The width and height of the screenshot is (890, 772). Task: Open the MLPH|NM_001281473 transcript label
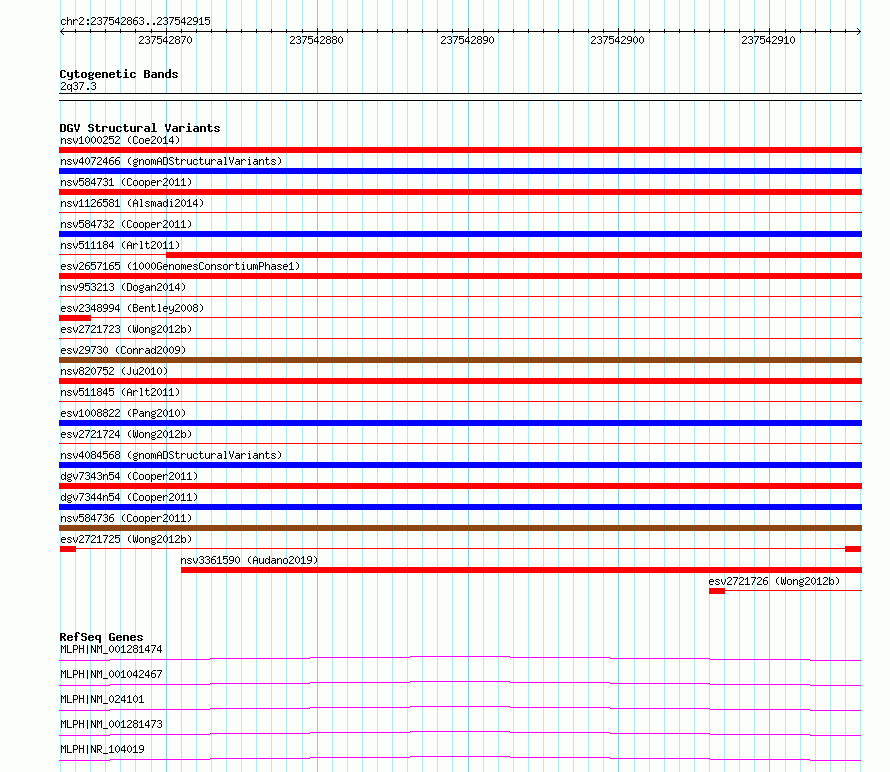[x=111, y=724]
